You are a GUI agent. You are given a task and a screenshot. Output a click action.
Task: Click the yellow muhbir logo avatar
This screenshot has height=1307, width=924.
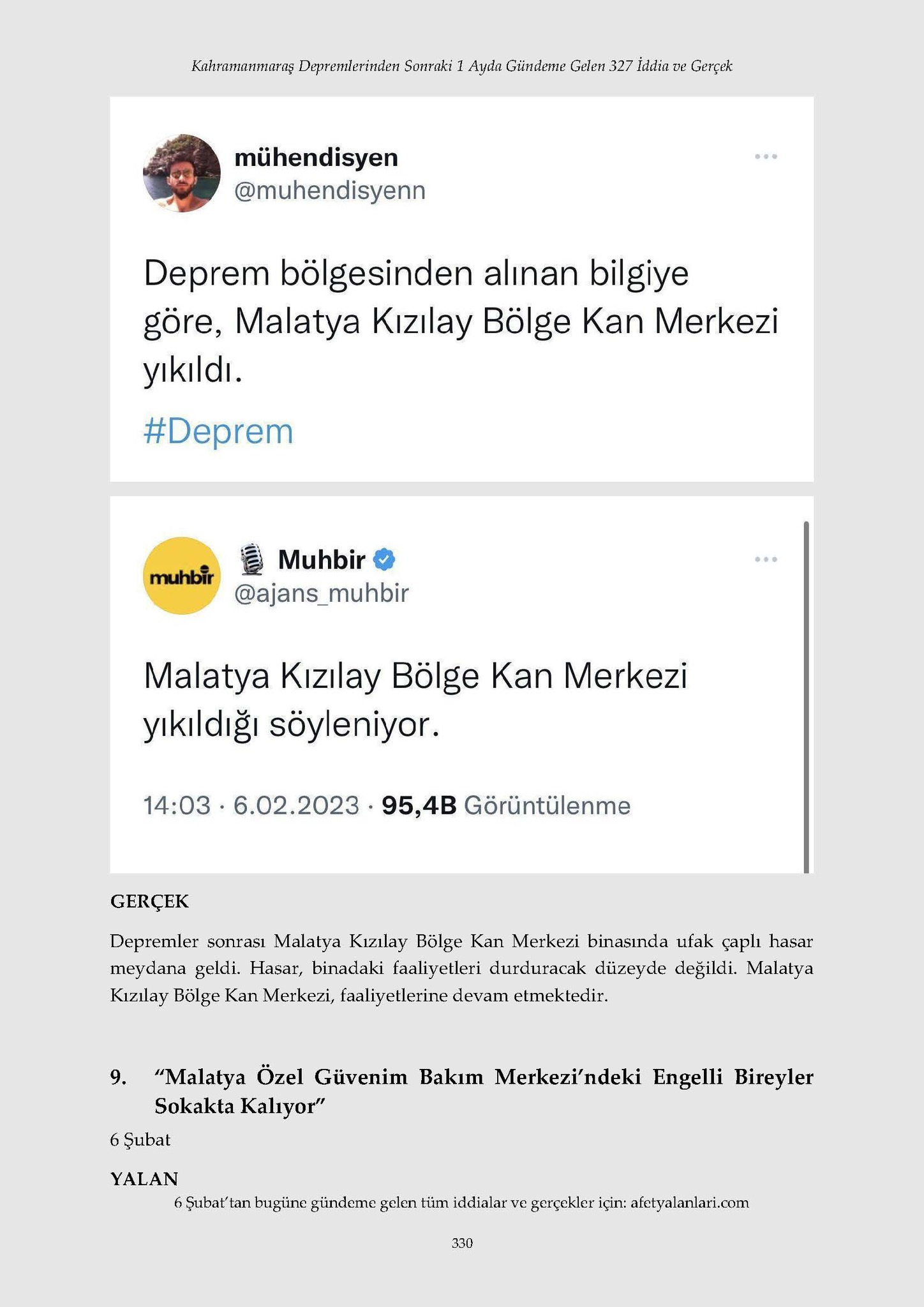coord(182,576)
